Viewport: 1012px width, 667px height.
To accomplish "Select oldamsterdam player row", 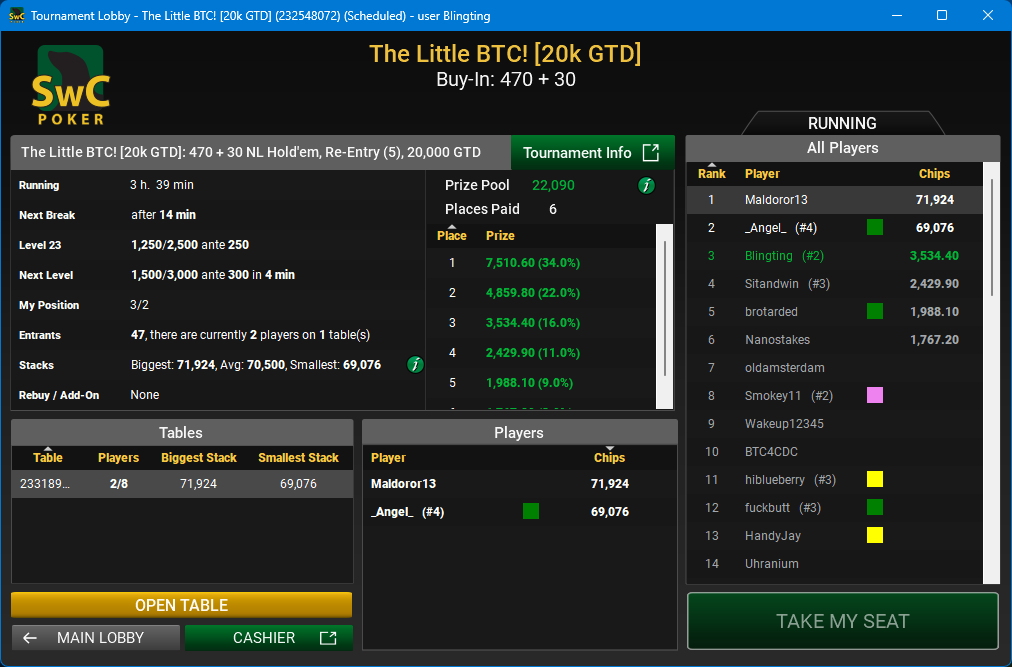I will 835,367.
